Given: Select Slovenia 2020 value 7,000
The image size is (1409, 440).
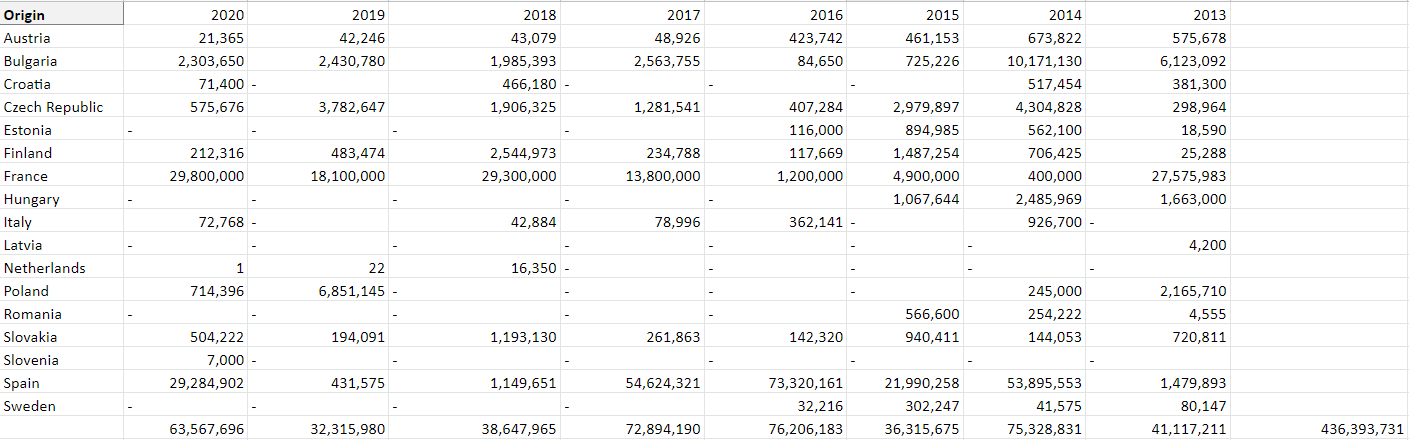Looking at the screenshot, I should [x=187, y=360].
